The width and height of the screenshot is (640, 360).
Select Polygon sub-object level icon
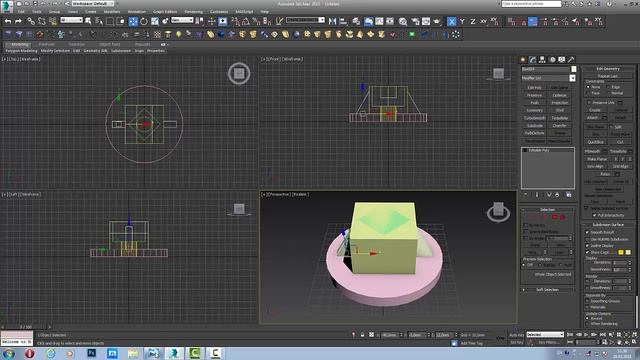tap(555, 217)
